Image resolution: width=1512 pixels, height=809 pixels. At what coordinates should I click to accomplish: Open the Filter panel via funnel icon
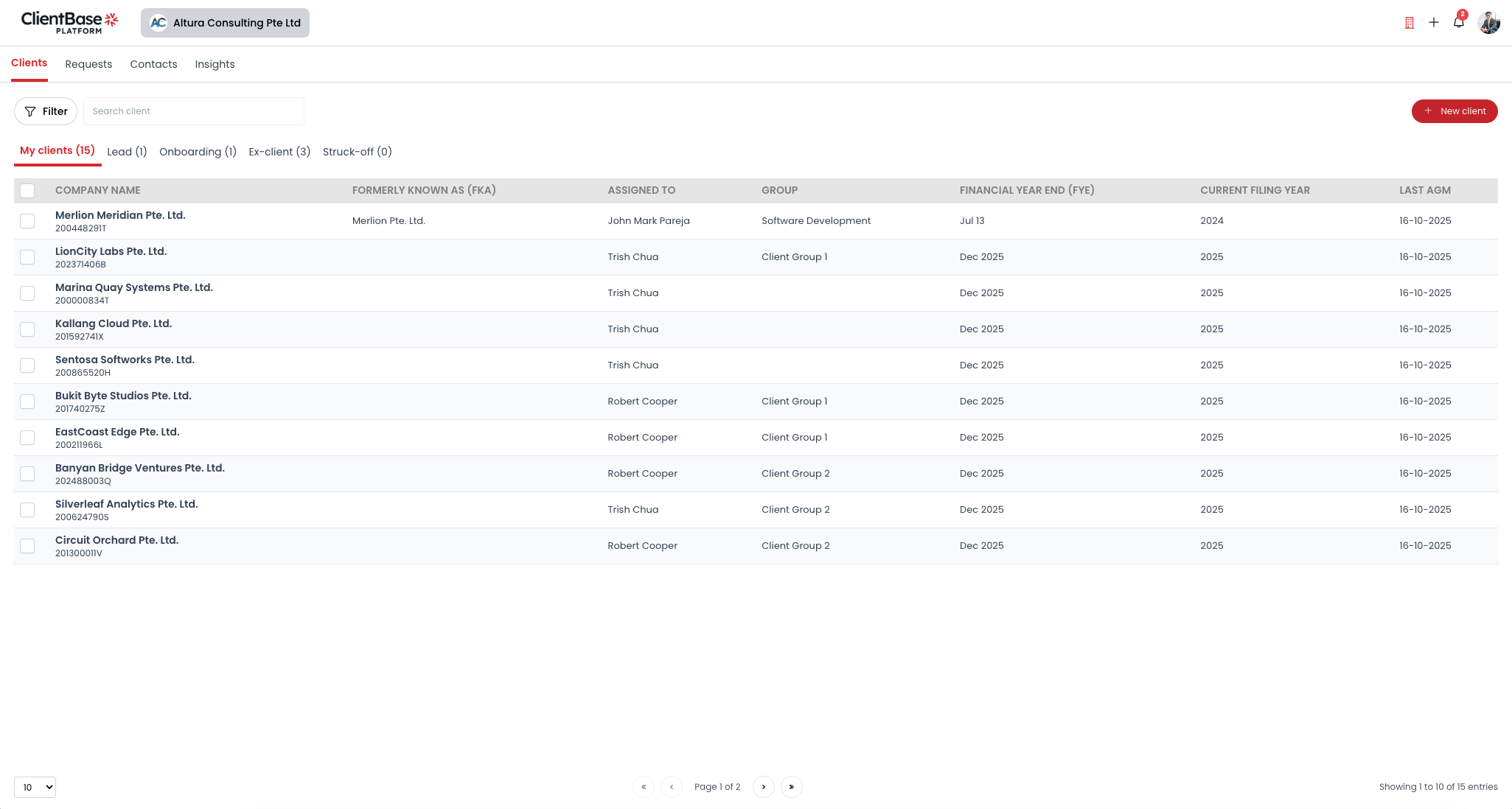click(x=45, y=111)
